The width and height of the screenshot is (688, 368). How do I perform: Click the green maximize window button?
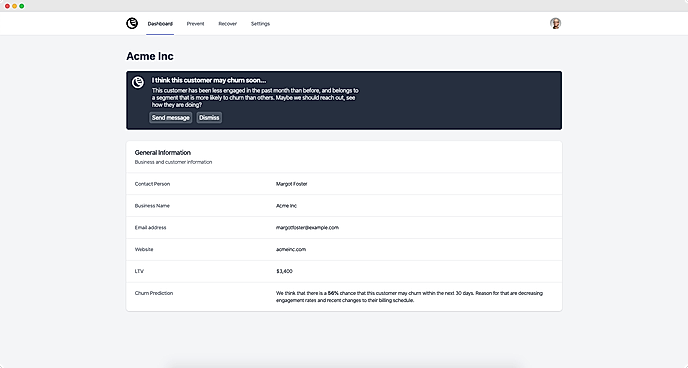click(22, 6)
